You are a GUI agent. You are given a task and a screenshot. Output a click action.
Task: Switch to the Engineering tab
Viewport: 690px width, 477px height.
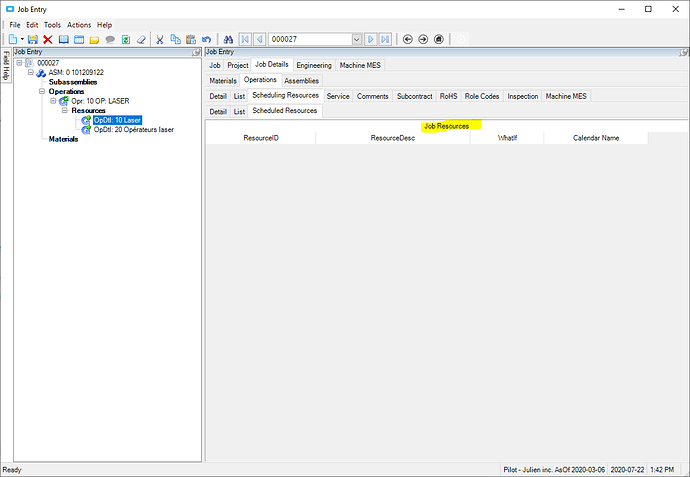(314, 65)
